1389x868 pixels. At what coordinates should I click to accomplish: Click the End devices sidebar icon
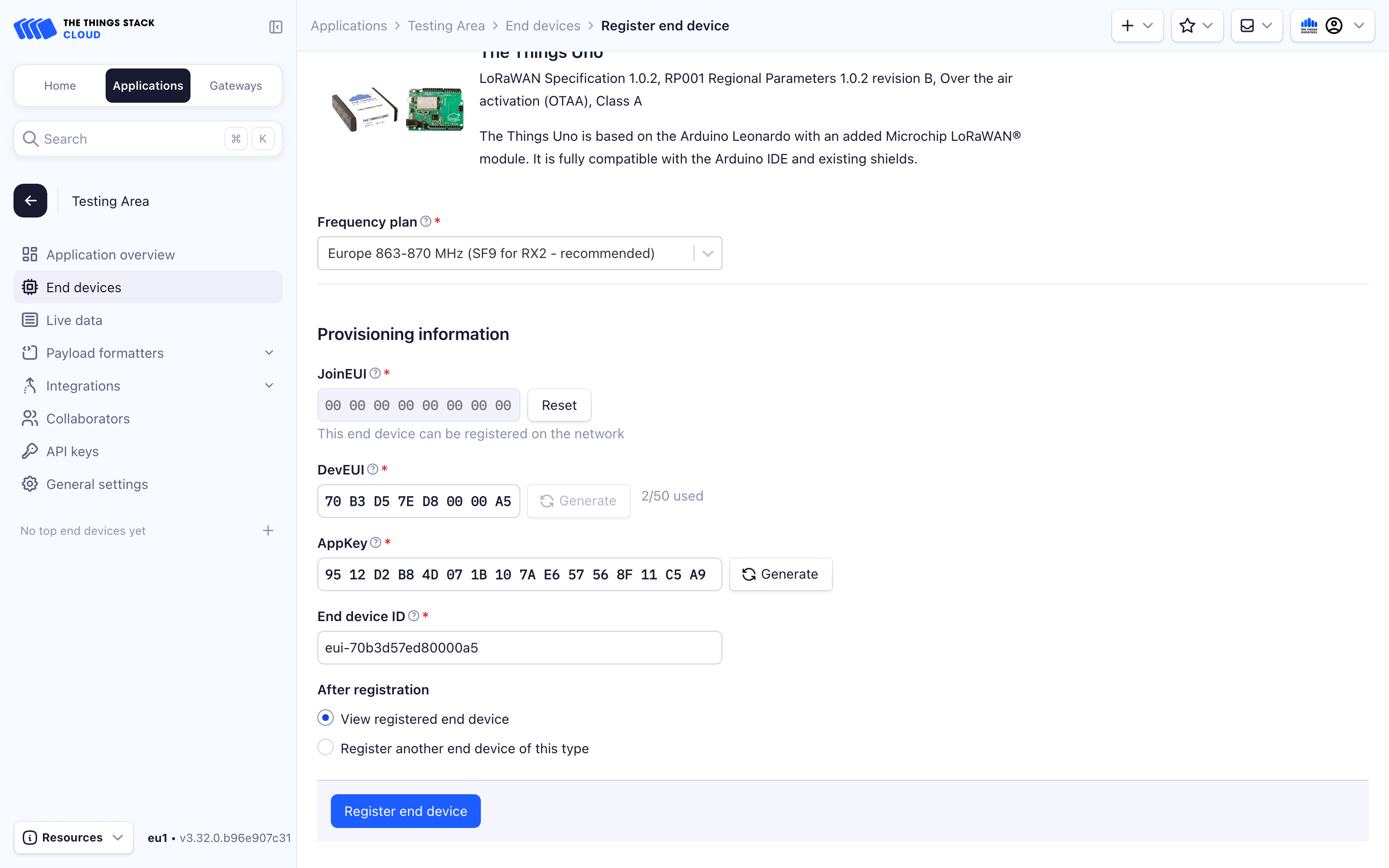[x=30, y=288]
